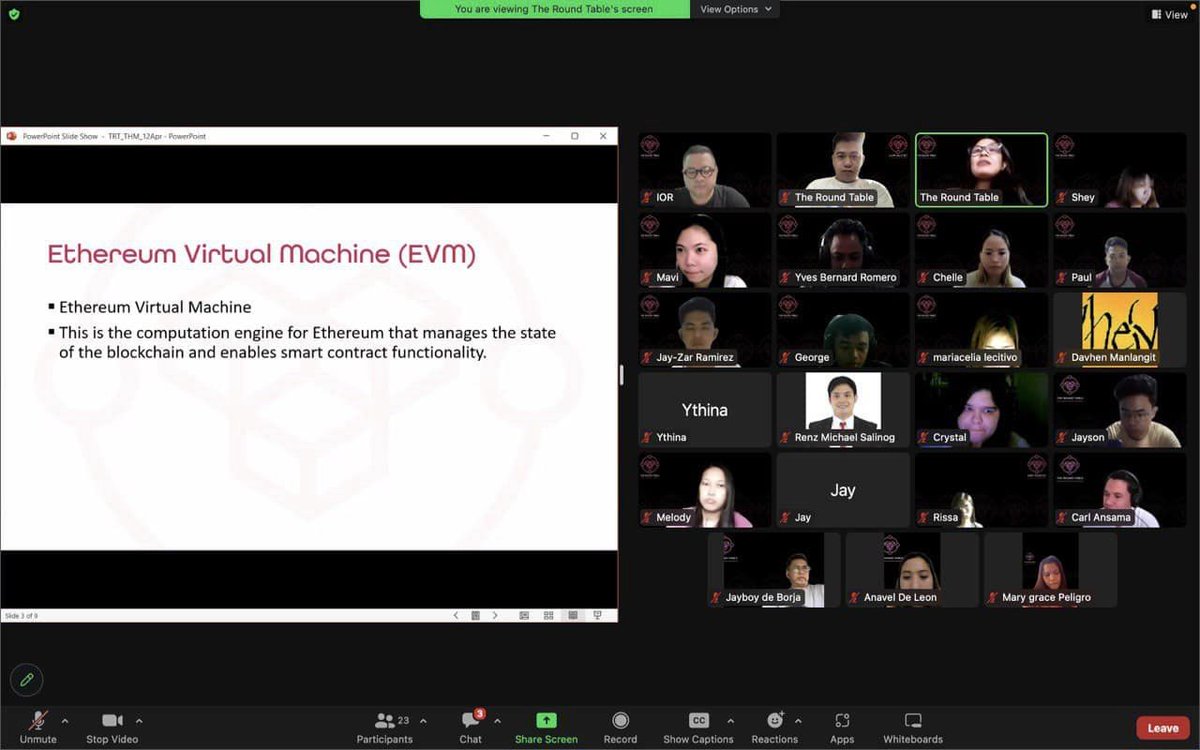Expand caption options arrow
The width and height of the screenshot is (1200, 750).
point(730,721)
